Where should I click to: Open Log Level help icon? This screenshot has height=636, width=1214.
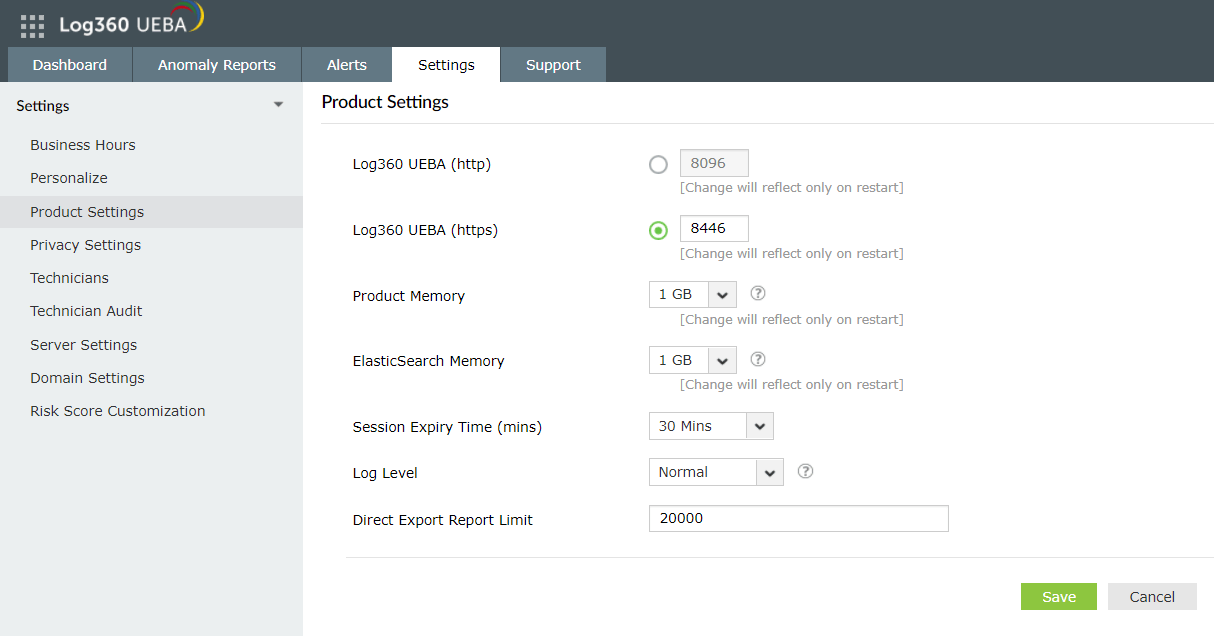click(x=805, y=471)
